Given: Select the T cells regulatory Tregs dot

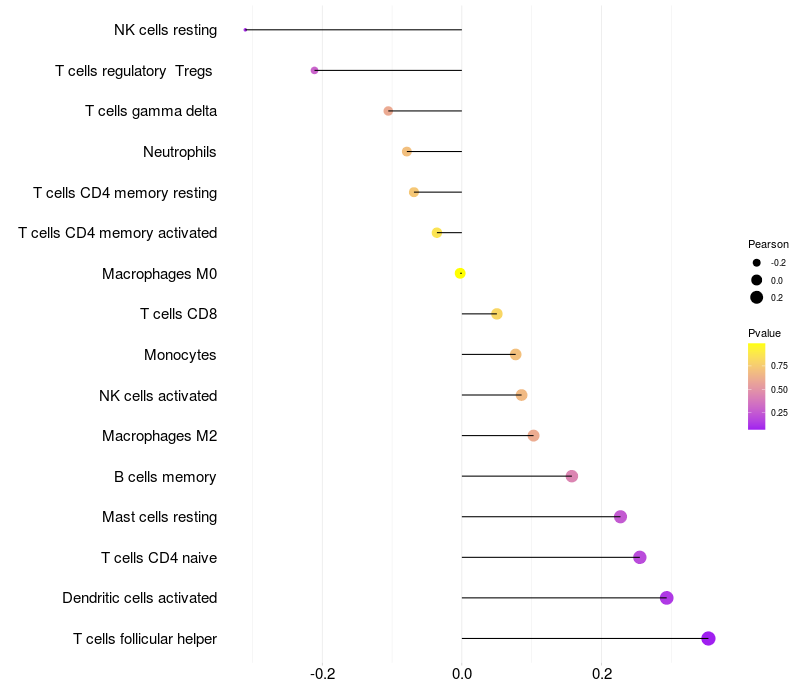Looking at the screenshot, I should click(314, 70).
